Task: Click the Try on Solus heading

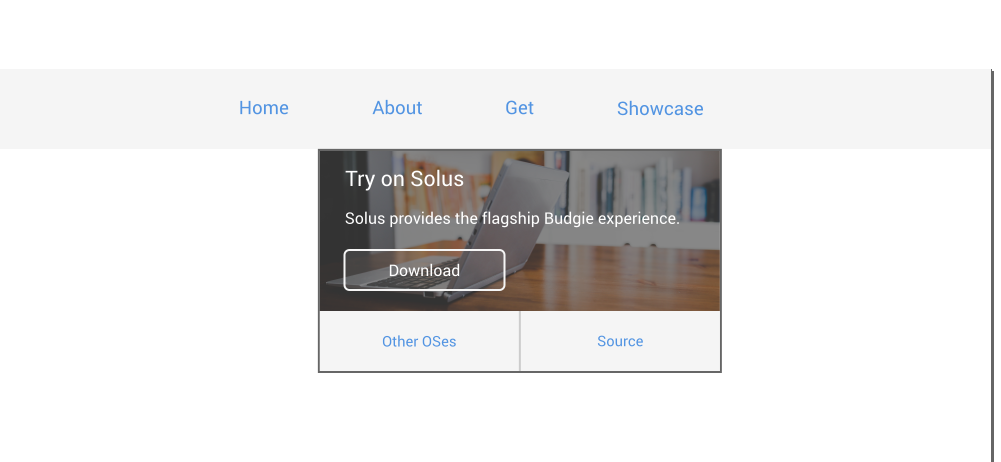Action: coord(404,179)
